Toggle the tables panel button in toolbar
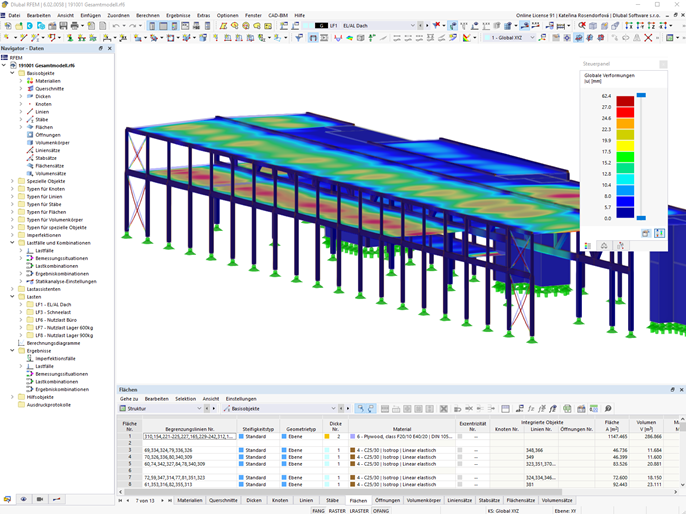This screenshot has width=686, height=514. tap(163, 26)
